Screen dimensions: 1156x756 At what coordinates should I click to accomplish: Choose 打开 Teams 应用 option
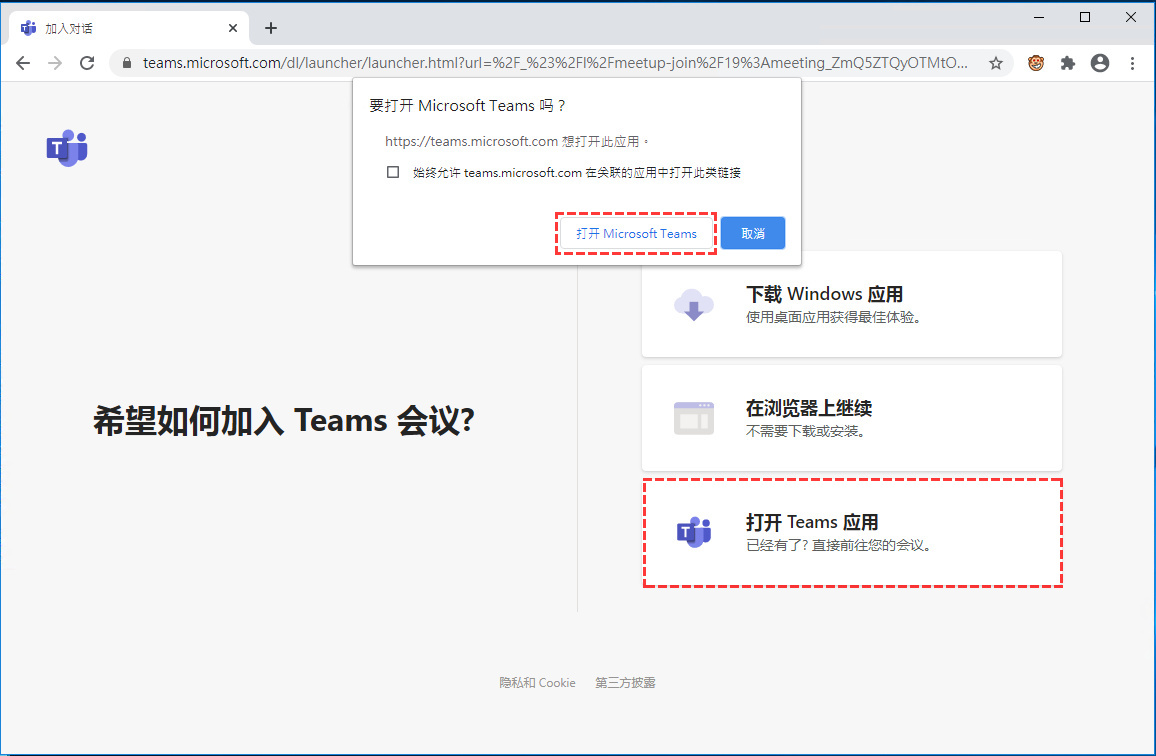click(852, 533)
